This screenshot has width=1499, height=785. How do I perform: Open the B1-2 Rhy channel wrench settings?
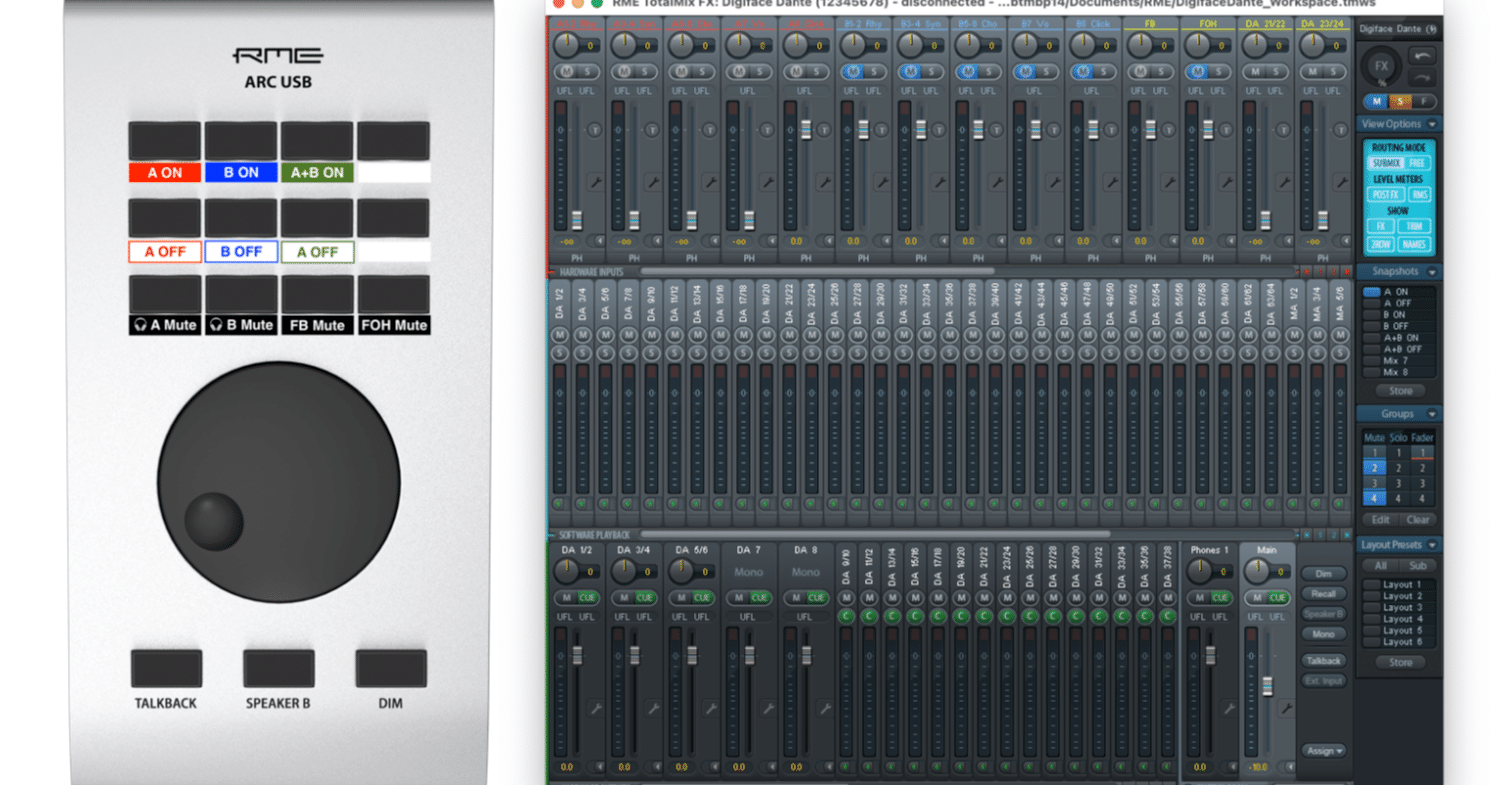coord(882,181)
